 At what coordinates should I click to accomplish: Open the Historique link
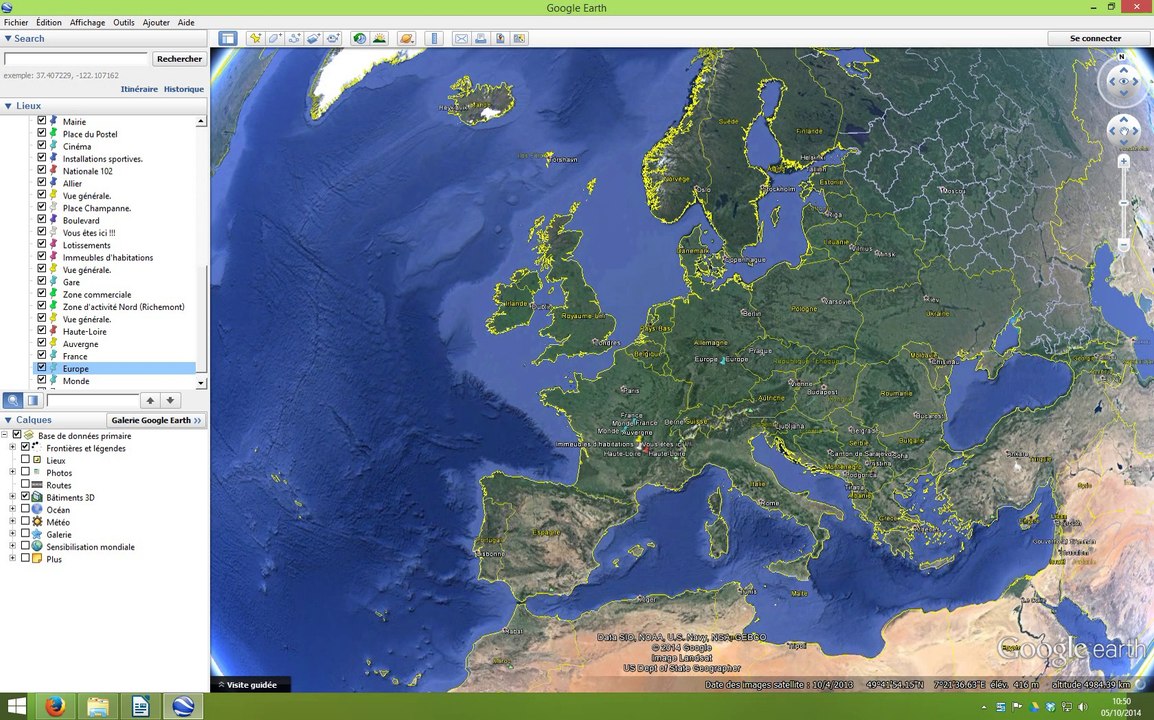(184, 89)
